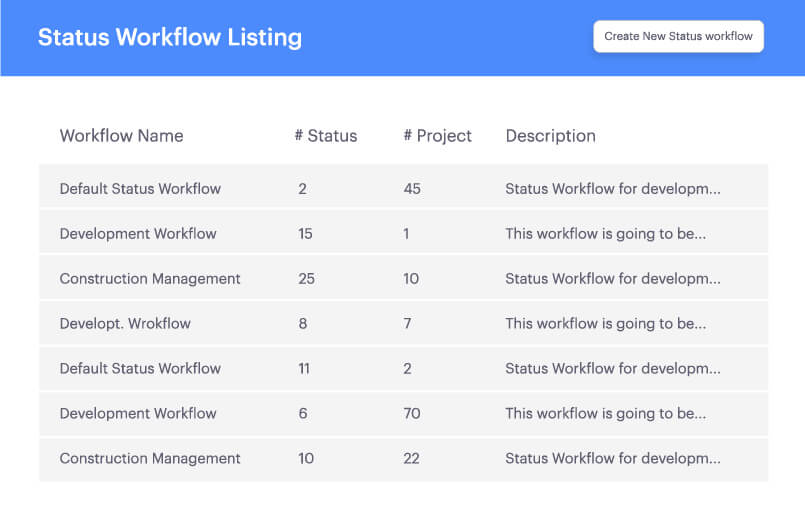Select Construction Management name with 25 statuses
The image size is (805, 520).
[x=150, y=278]
